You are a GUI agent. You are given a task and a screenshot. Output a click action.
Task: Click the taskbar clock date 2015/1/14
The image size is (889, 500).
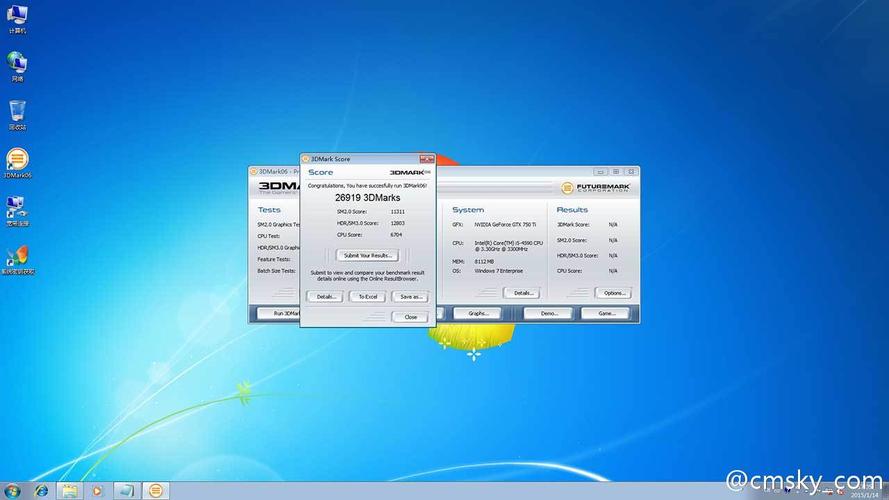(864, 495)
